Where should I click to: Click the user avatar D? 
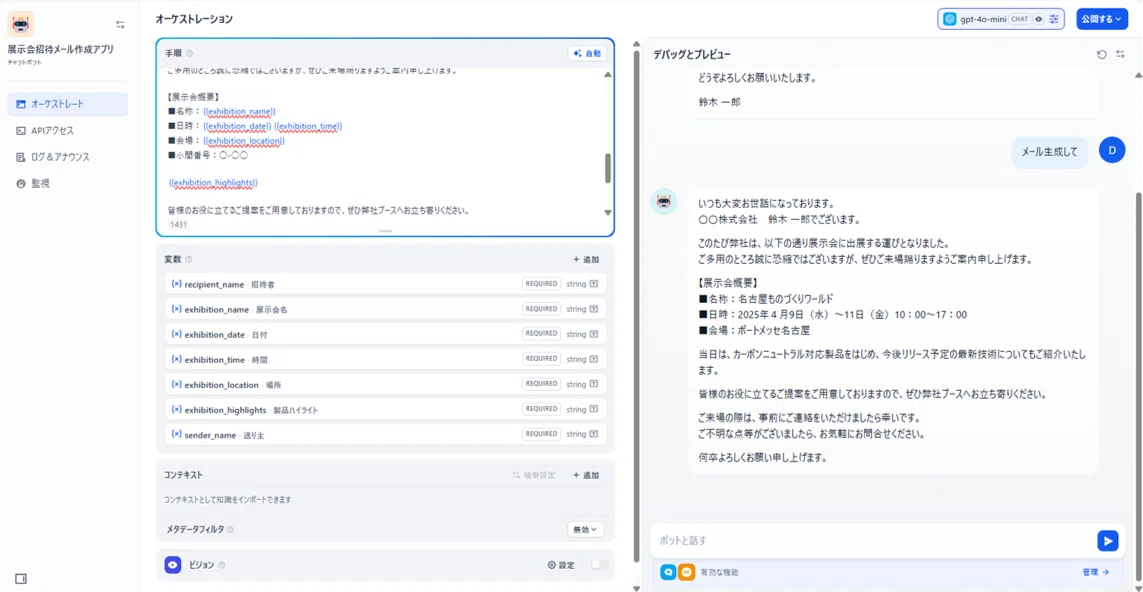1112,150
